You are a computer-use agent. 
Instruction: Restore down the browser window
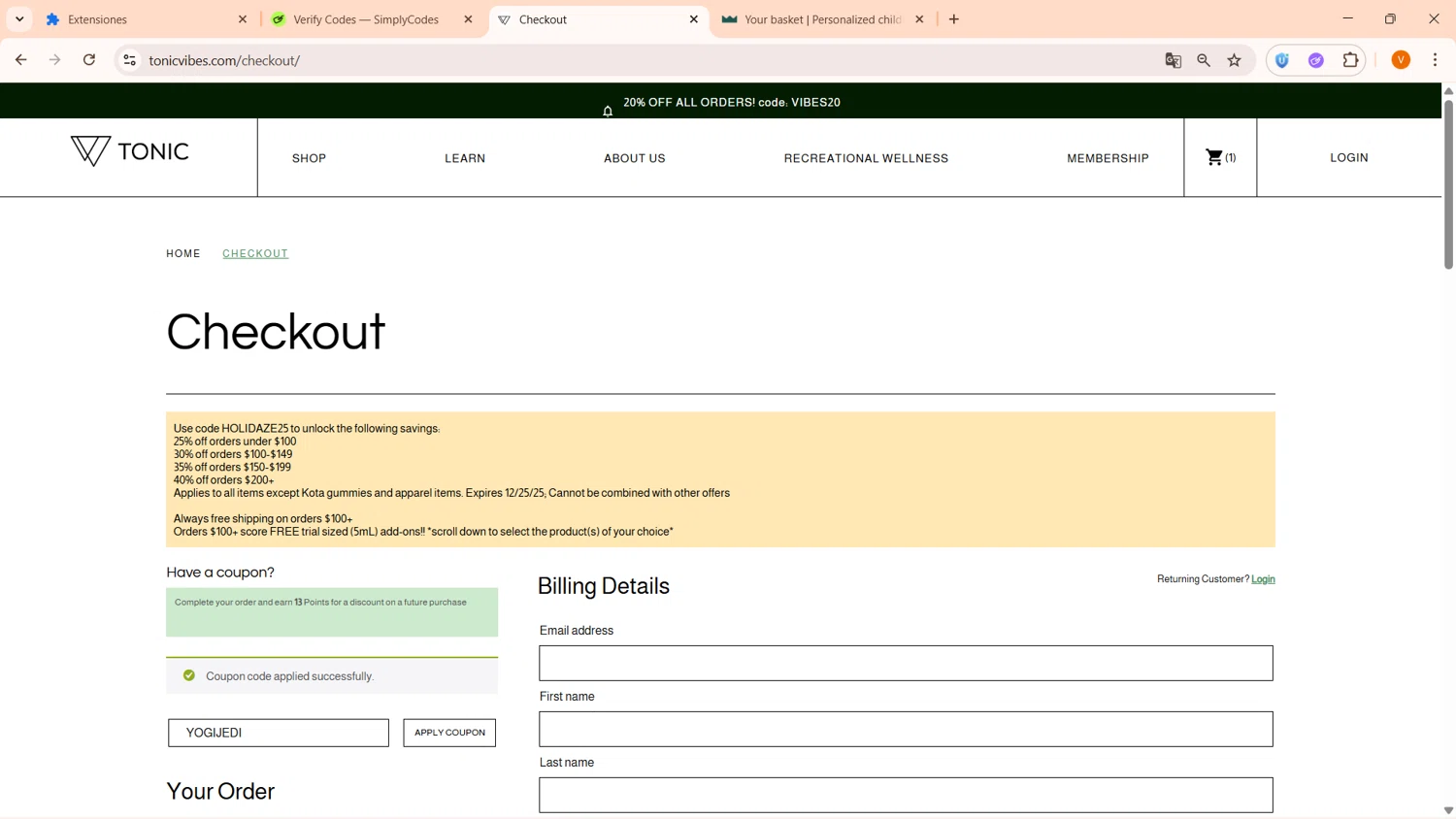pos(1390,19)
